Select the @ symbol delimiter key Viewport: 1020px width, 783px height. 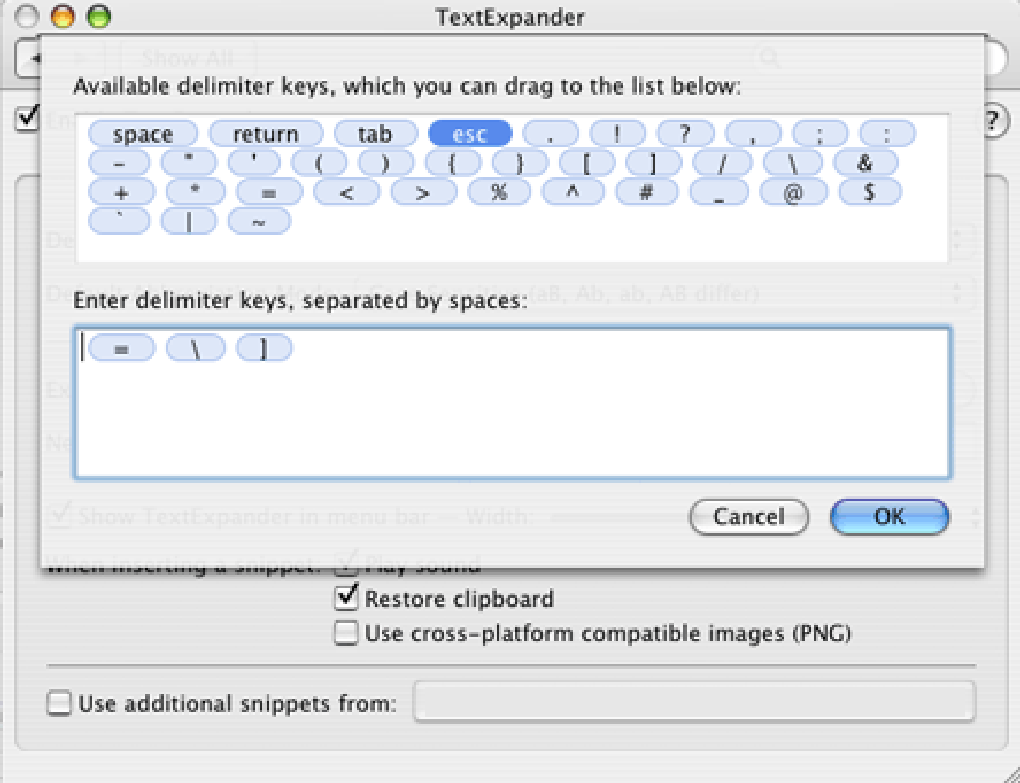793,192
